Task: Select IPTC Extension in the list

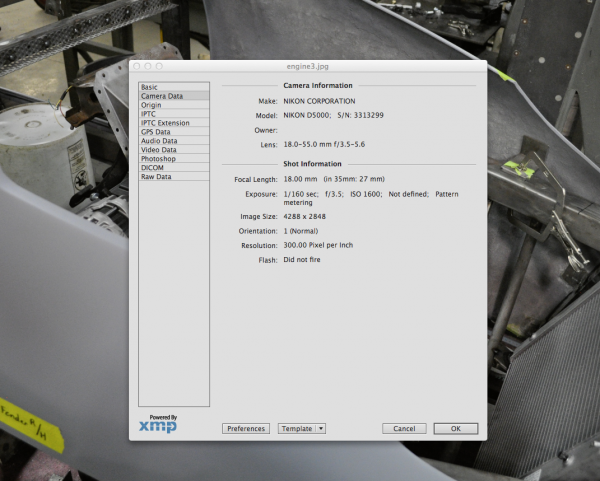Action: point(165,123)
